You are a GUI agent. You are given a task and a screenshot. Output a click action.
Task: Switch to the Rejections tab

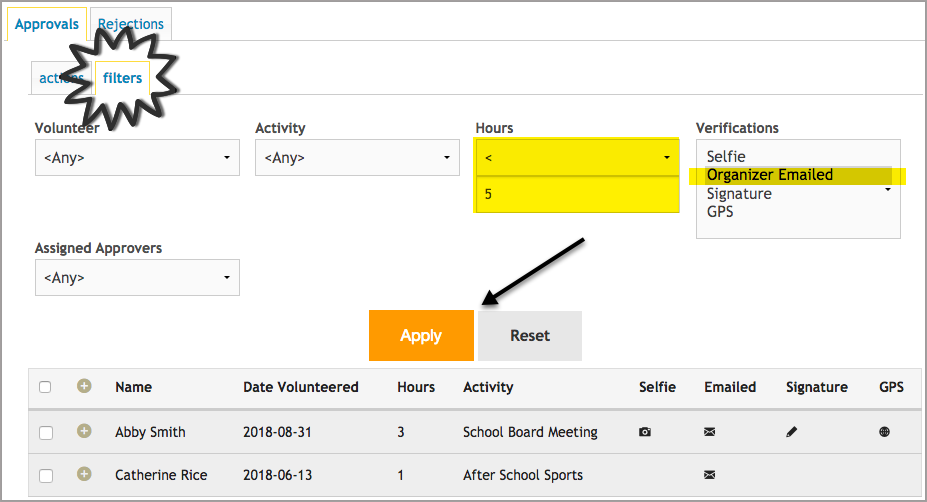(131, 24)
